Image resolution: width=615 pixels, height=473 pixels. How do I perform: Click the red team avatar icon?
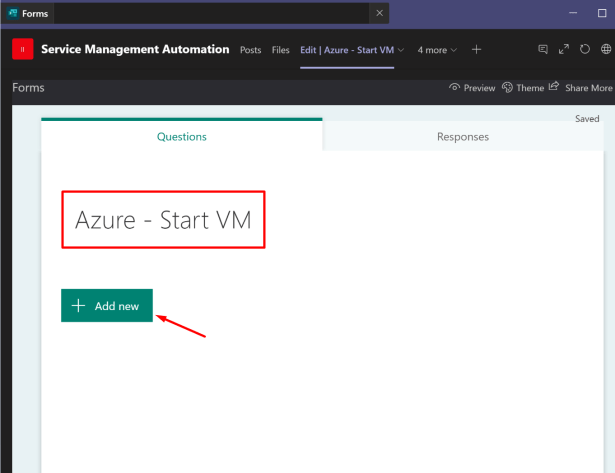[x=22, y=49]
